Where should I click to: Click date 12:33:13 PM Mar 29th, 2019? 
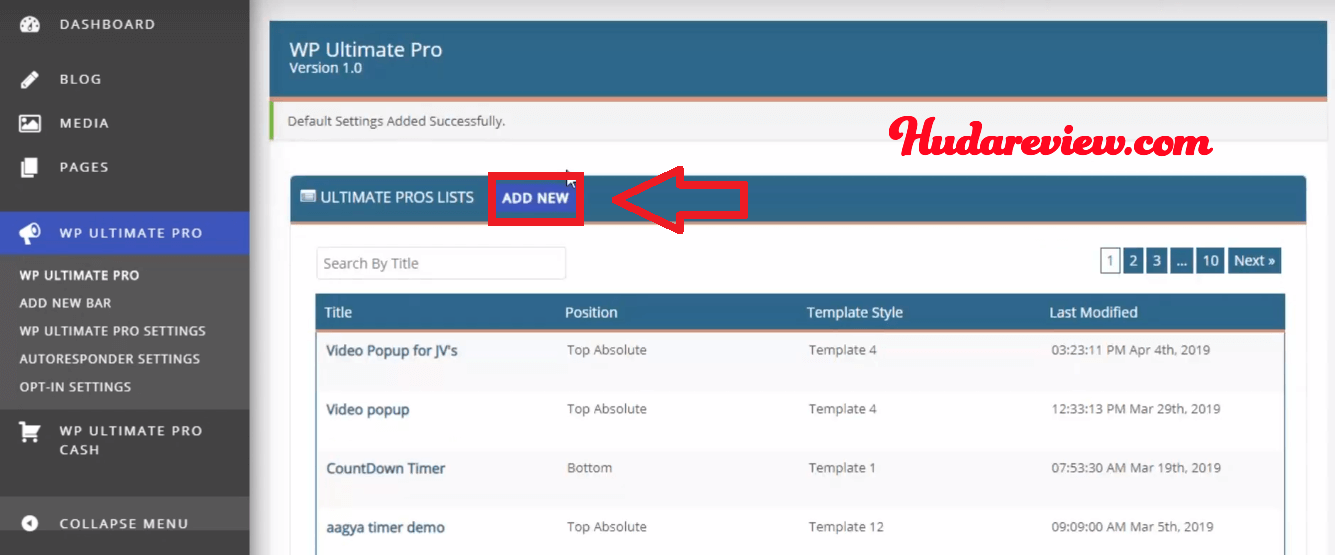click(1136, 409)
